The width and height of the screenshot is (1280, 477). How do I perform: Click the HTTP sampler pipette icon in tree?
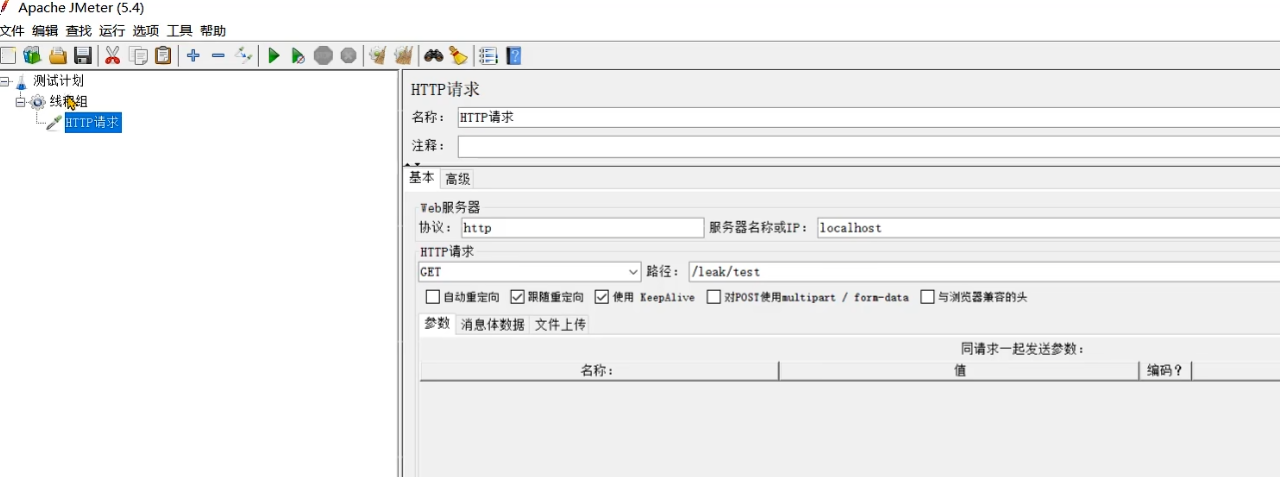54,123
